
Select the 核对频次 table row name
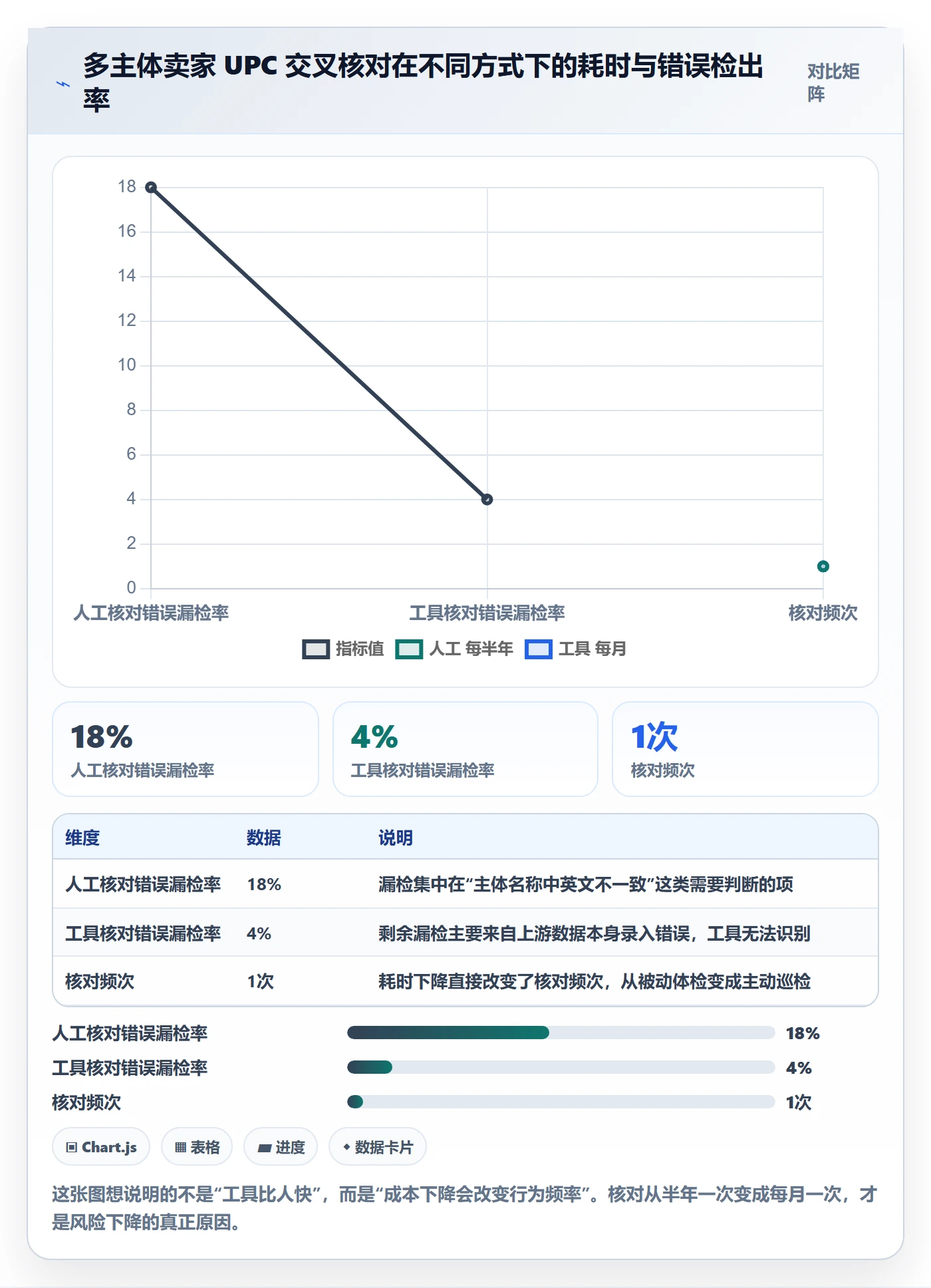(x=100, y=981)
